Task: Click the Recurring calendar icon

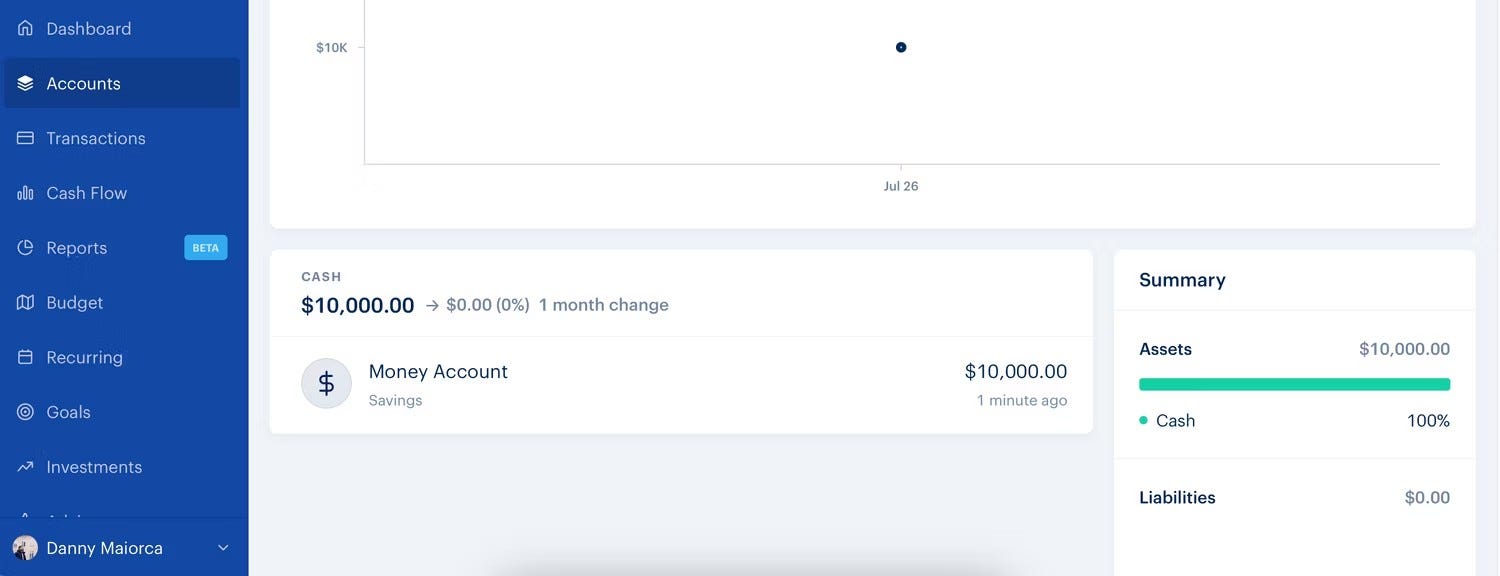Action: point(25,357)
